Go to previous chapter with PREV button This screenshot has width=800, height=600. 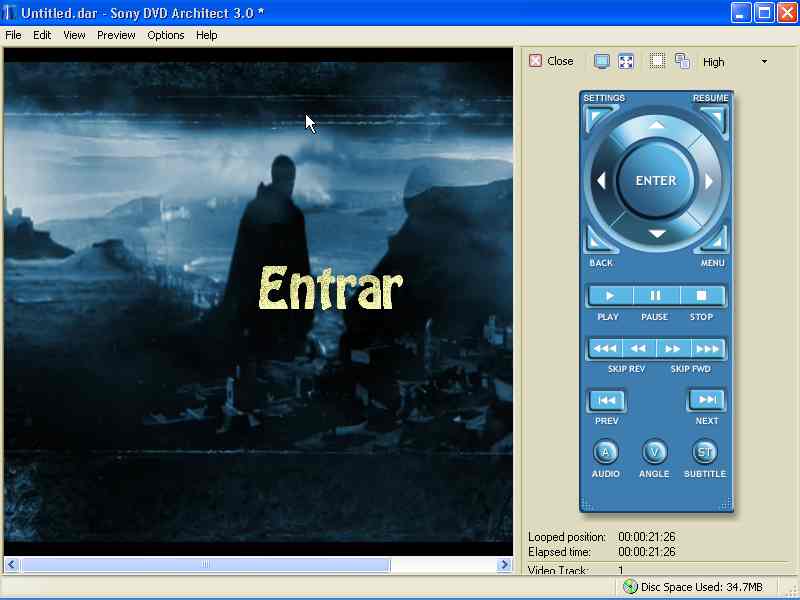pos(607,401)
